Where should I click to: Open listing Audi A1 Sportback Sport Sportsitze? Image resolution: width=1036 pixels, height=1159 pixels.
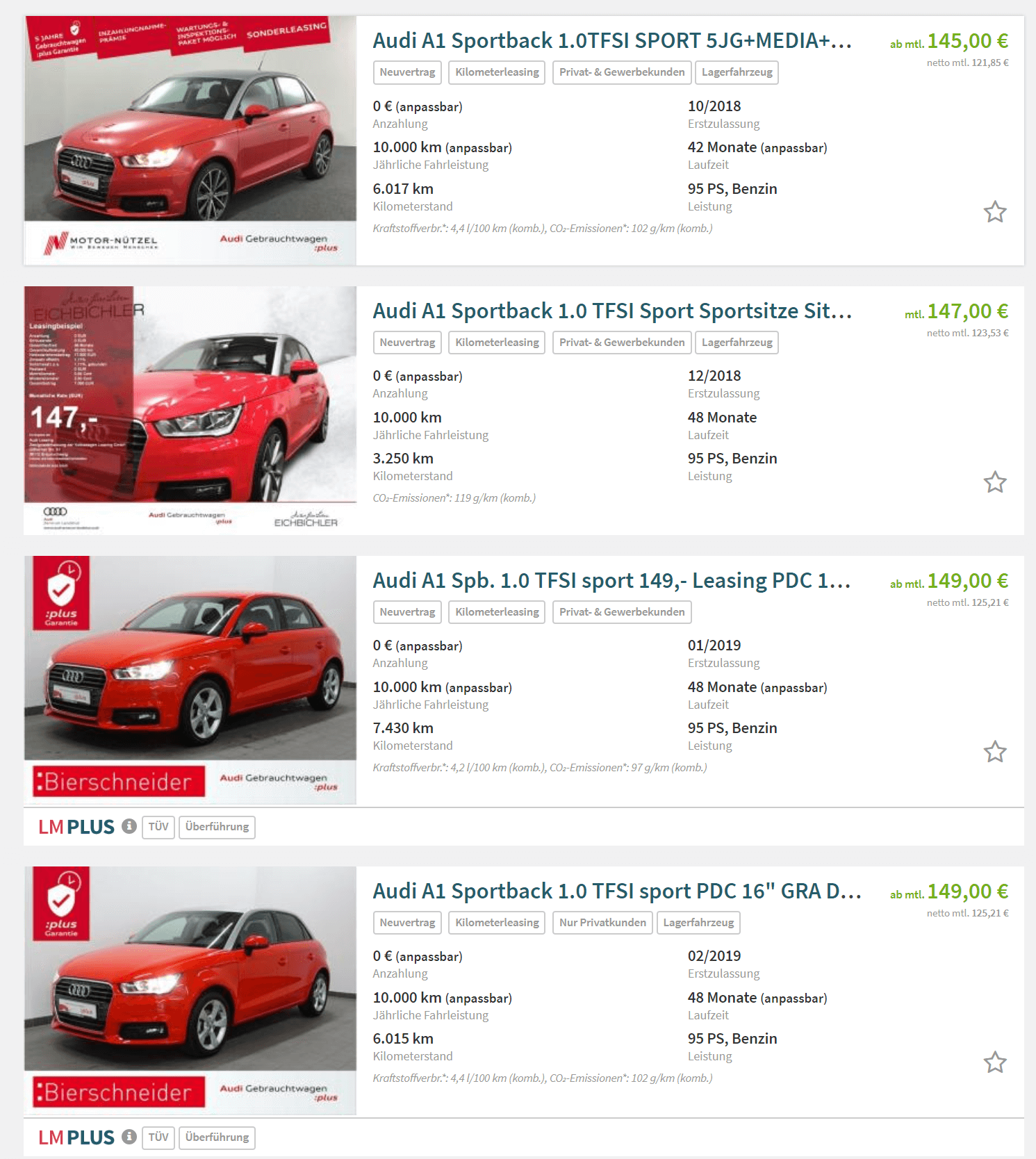[612, 311]
